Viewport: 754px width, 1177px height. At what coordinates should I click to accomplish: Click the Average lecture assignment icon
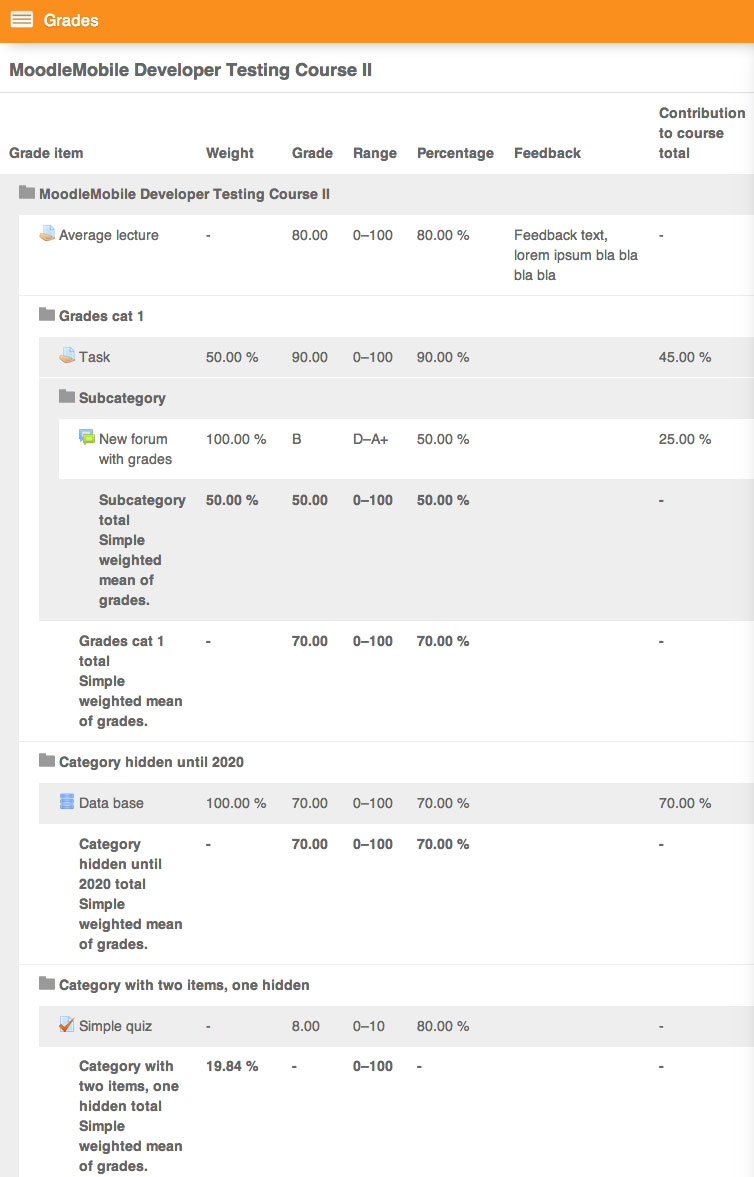(x=47, y=233)
